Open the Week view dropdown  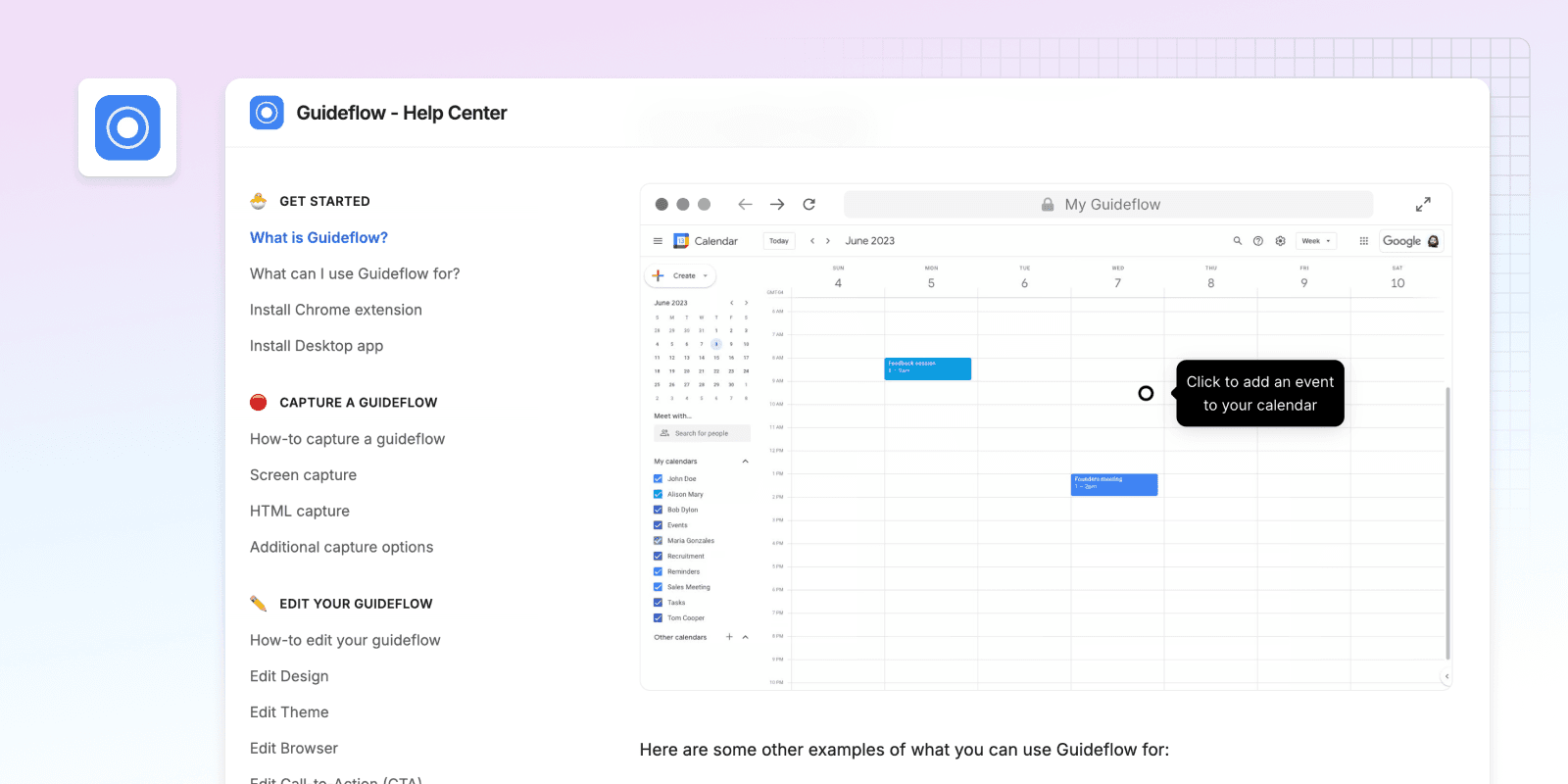tap(1316, 241)
